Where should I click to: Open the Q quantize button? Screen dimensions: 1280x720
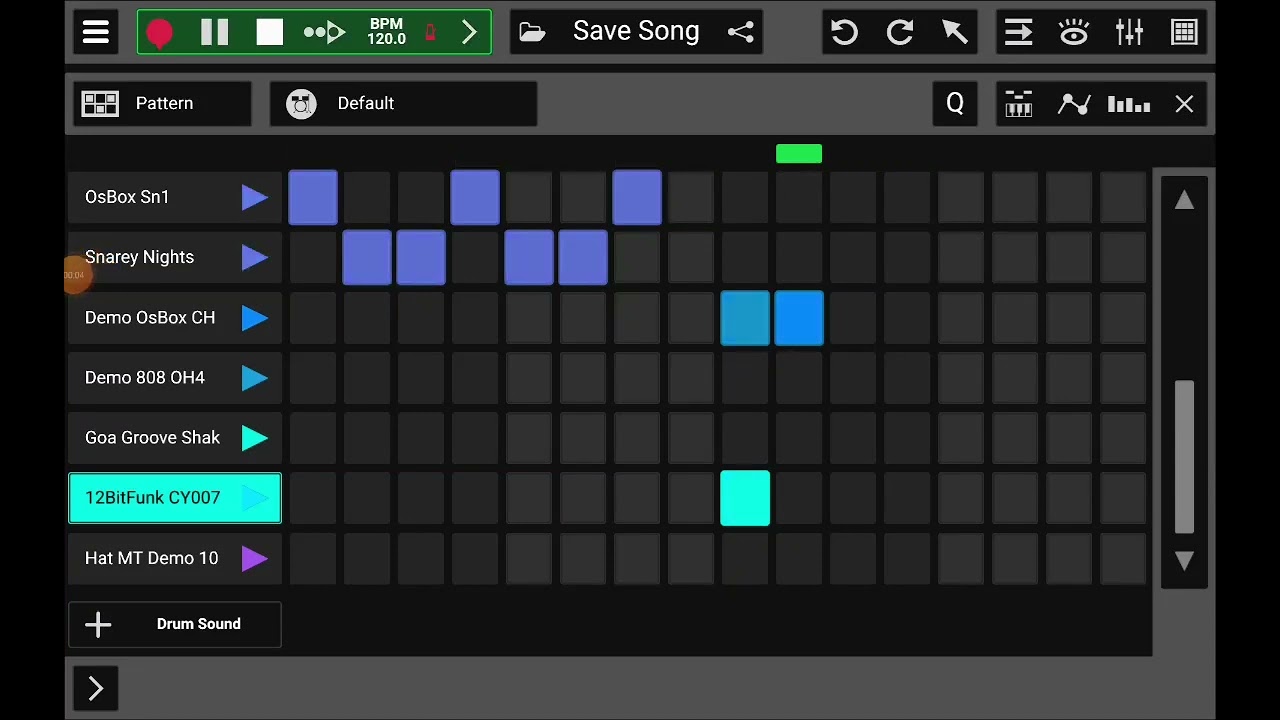pos(955,104)
